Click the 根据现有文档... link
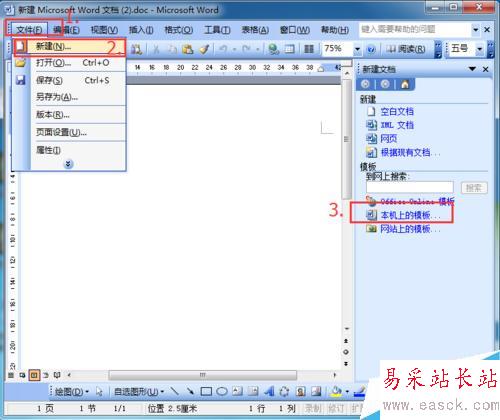The image size is (500, 420). tap(410, 152)
